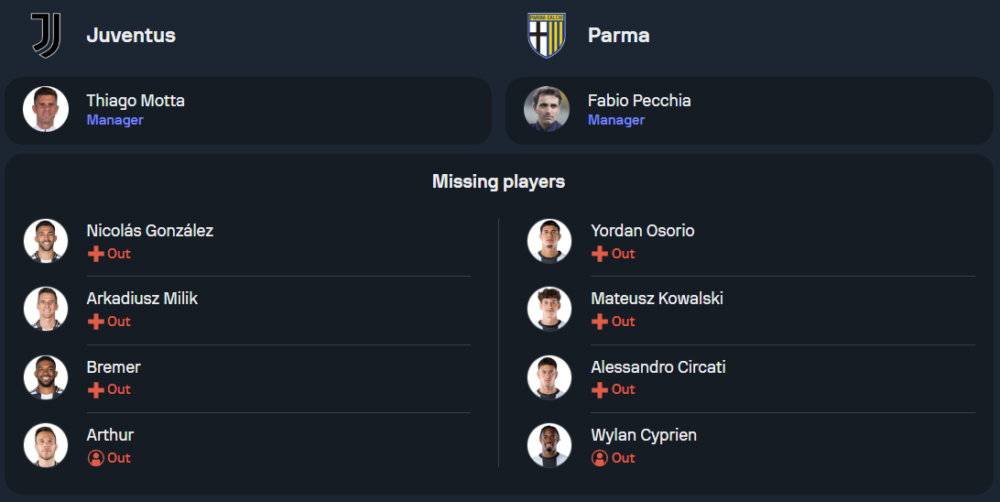The image size is (1000, 502).
Task: Click the Parma club crest icon
Action: (547, 35)
